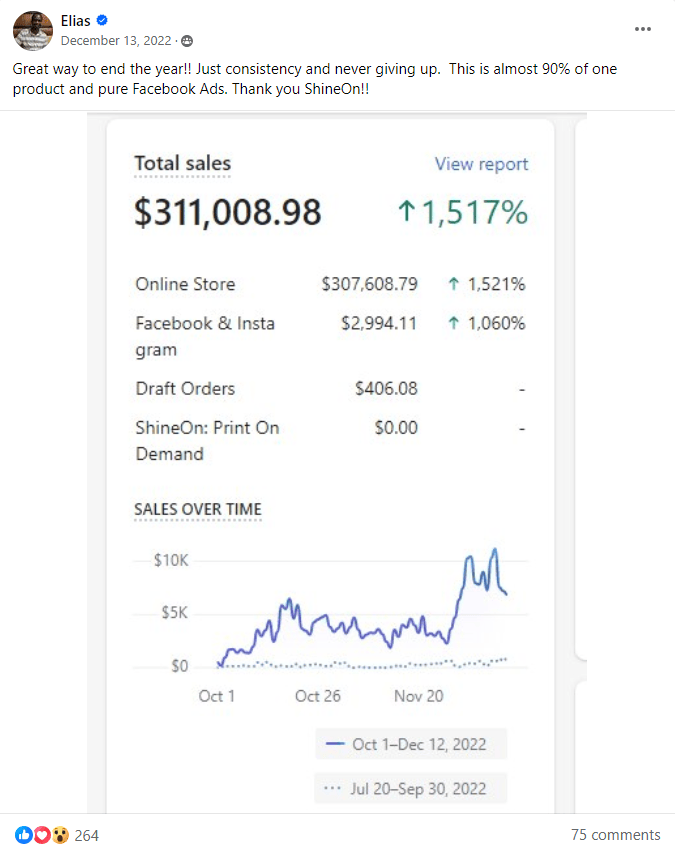The width and height of the screenshot is (675, 853).
Task: Click the $311,008.98 total sales amount
Action: [228, 212]
